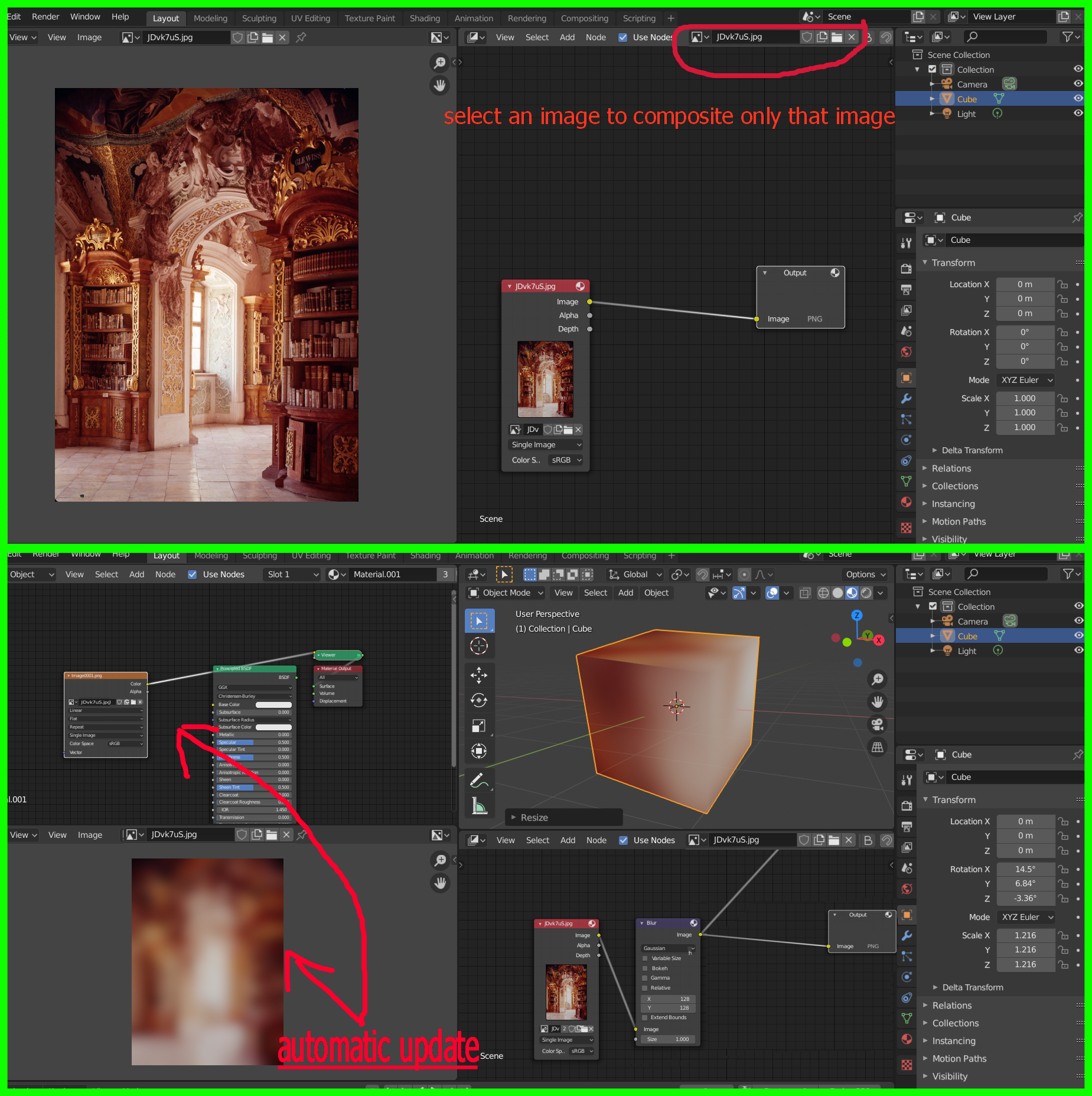Viewport: 1092px width, 1096px height.
Task: Select the Measure ruler tool in the 3D viewport
Action: 478,806
